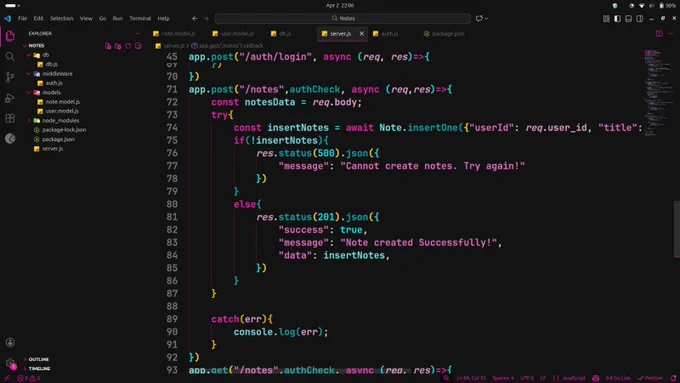Open the Extensions view
This screenshot has width=680, height=383.
coord(10,118)
